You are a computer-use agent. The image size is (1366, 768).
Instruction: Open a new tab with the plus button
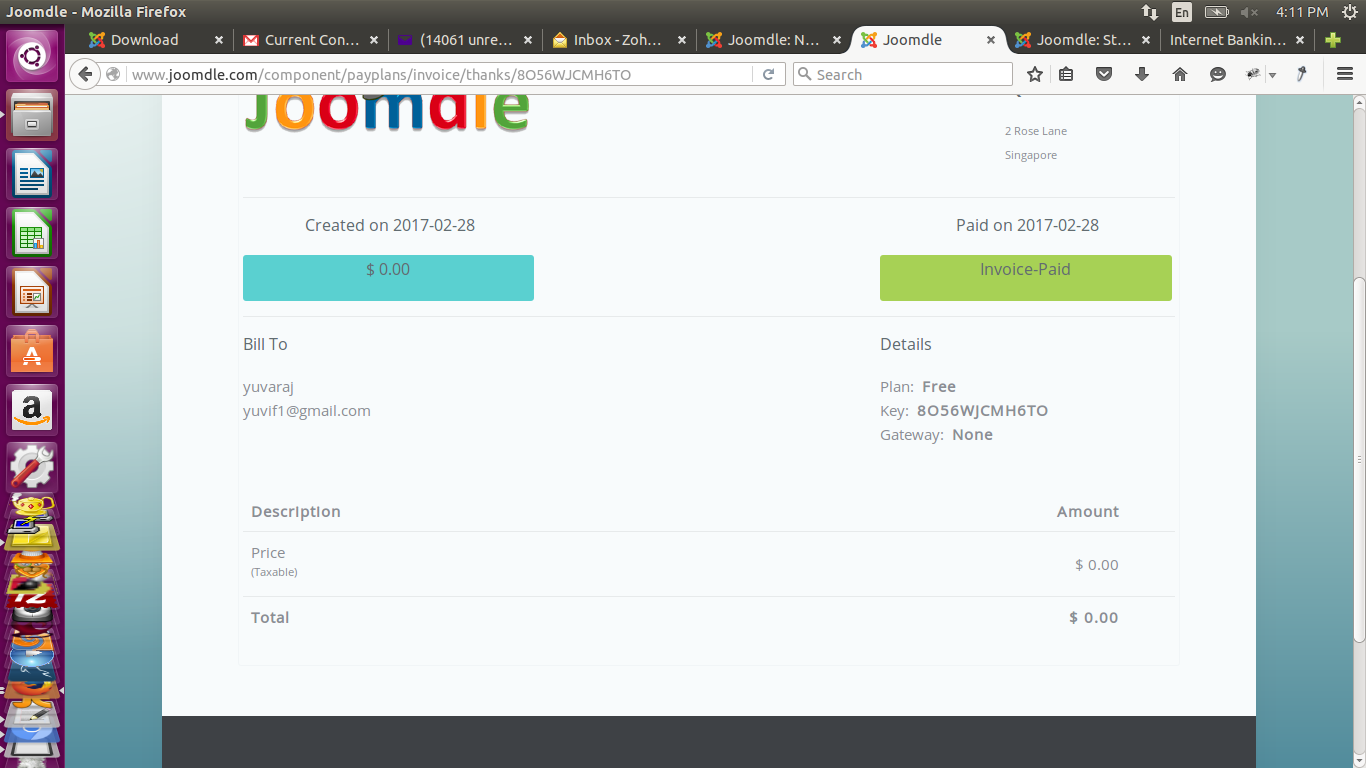[1332, 40]
